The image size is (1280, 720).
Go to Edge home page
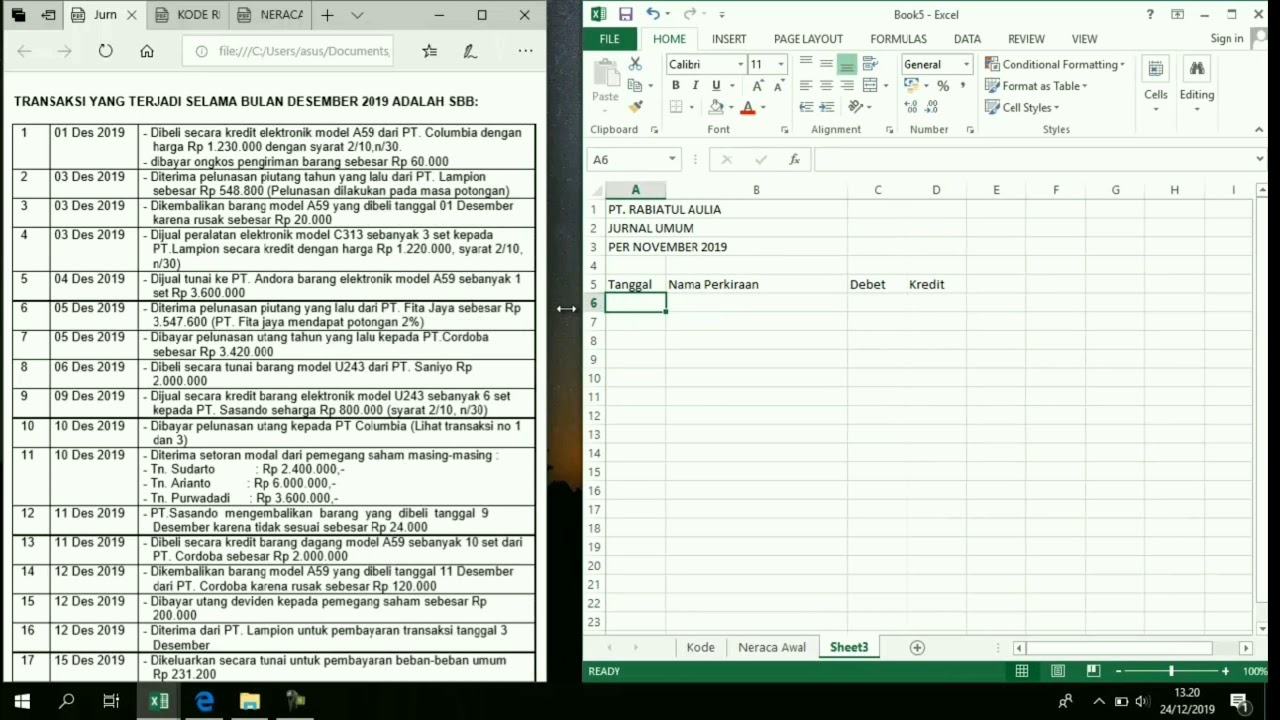[x=147, y=51]
